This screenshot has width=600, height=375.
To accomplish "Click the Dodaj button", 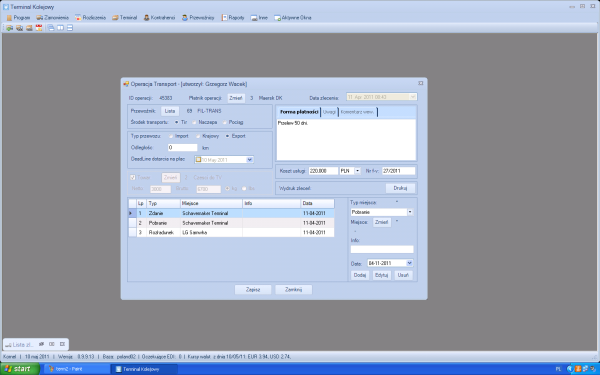I will pos(360,275).
